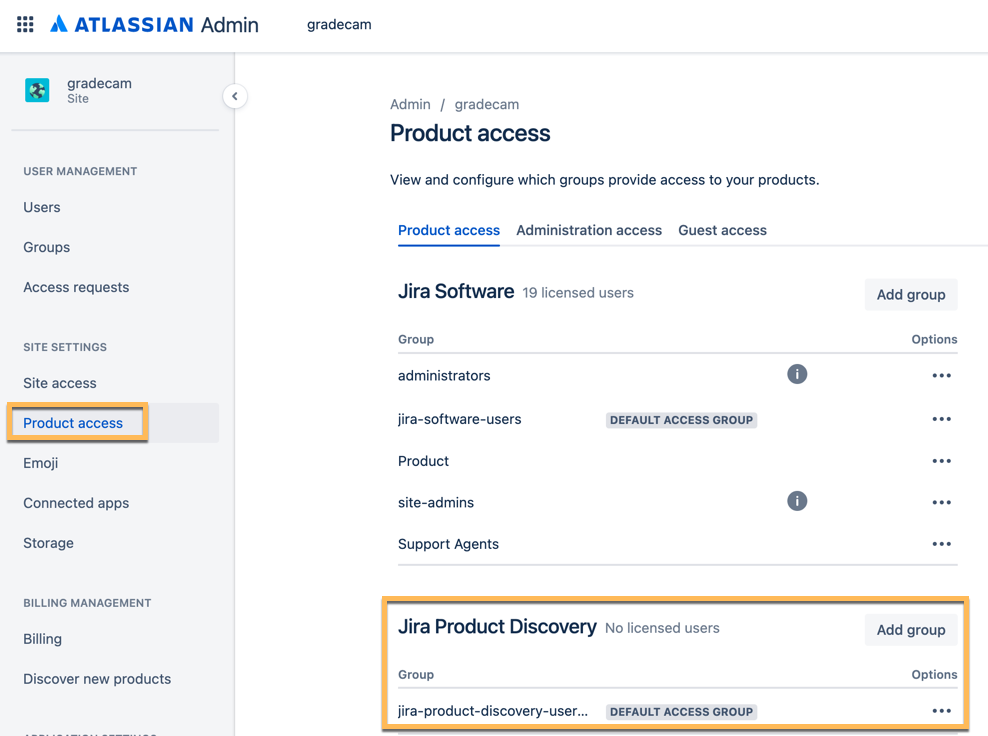
Task: Click the gradecam site avatar
Action: tap(37, 90)
